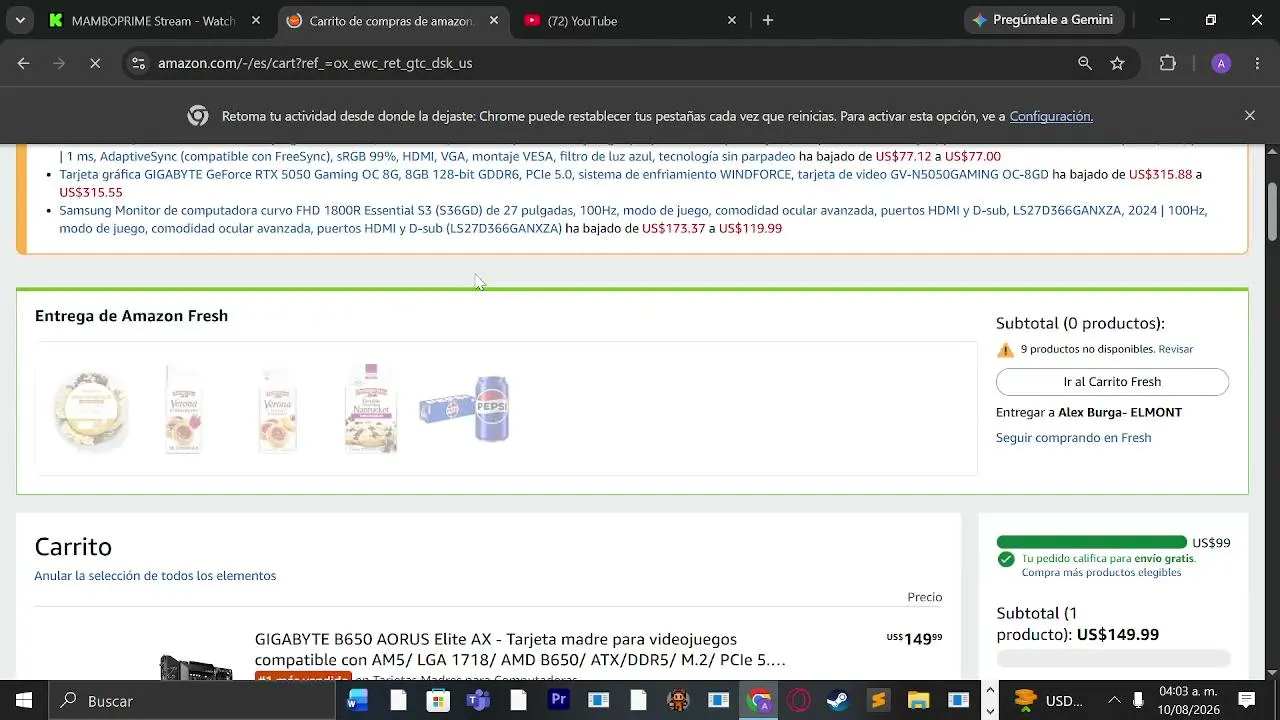Click the Ir al Carrito Fresh button
1280x720 pixels.
coord(1112,382)
